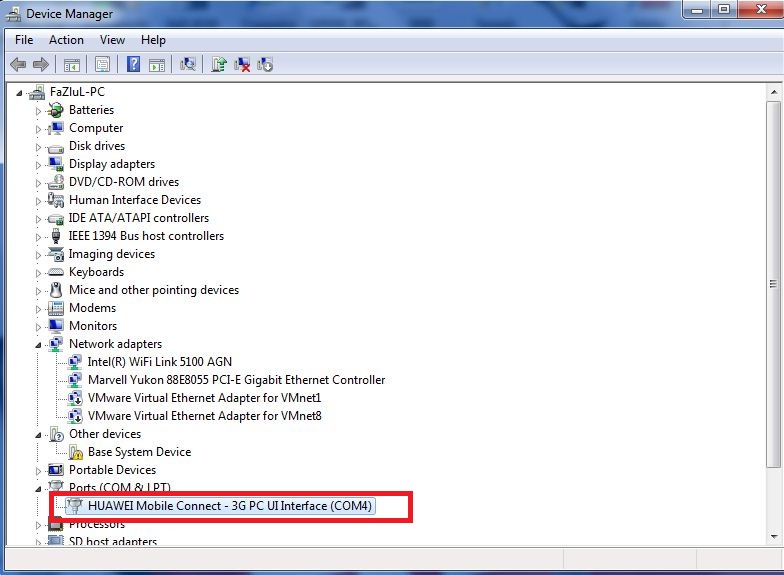784x575 pixels.
Task: Select VMware Virtual Ethernet Adapter for VMnet8
Action: [204, 416]
